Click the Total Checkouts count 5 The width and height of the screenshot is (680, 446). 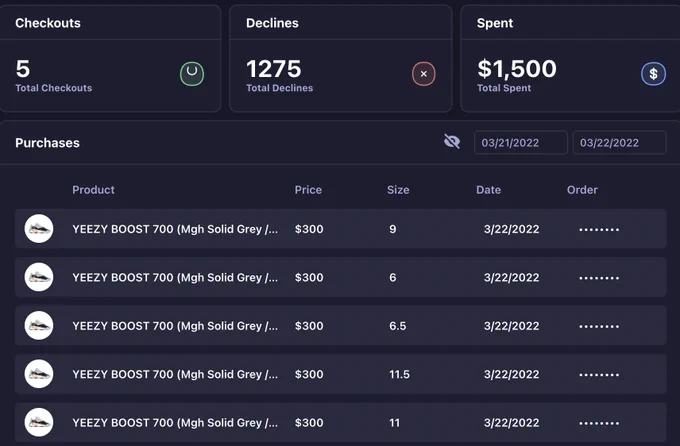[23, 69]
